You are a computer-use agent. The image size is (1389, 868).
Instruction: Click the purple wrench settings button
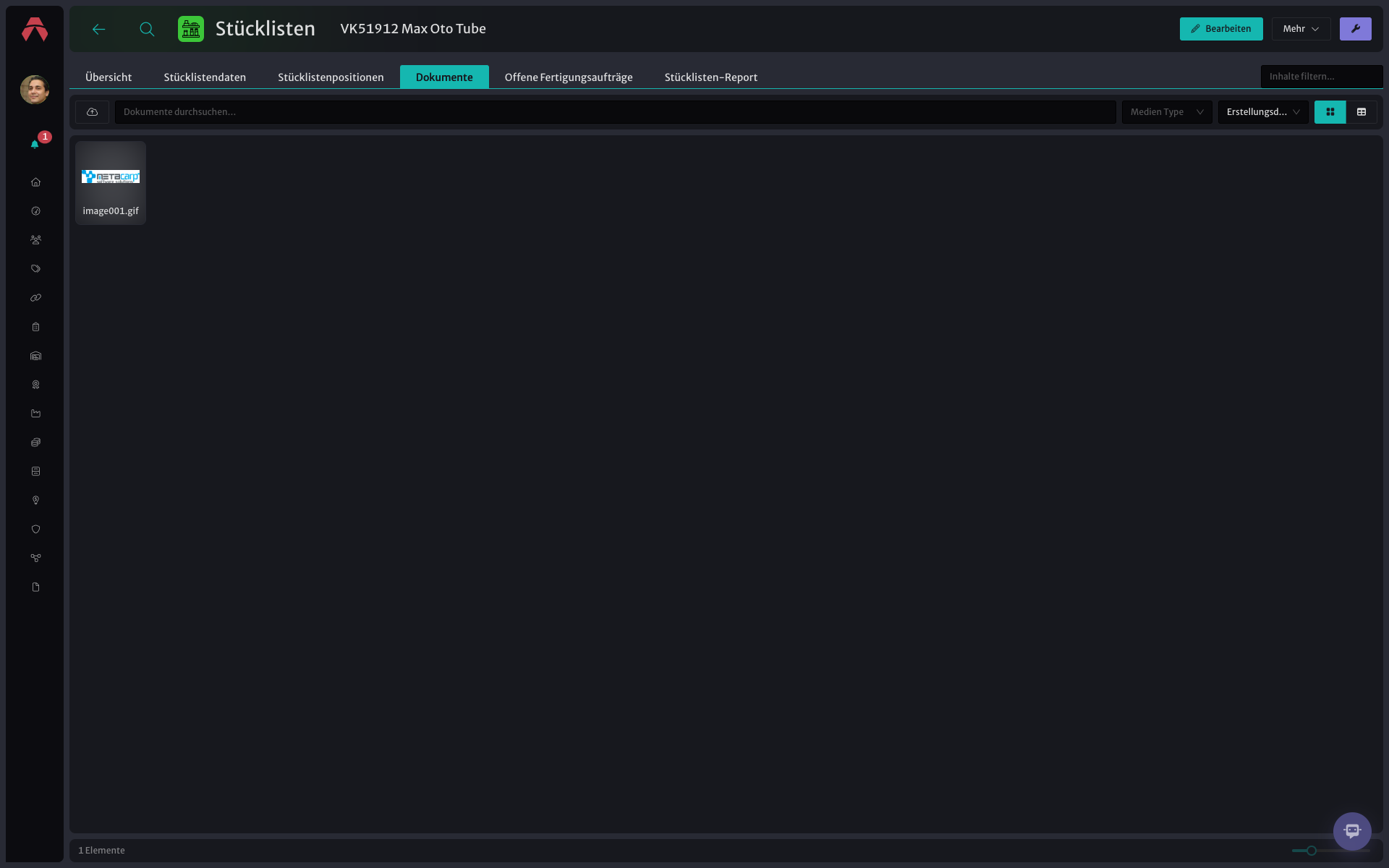(1355, 29)
